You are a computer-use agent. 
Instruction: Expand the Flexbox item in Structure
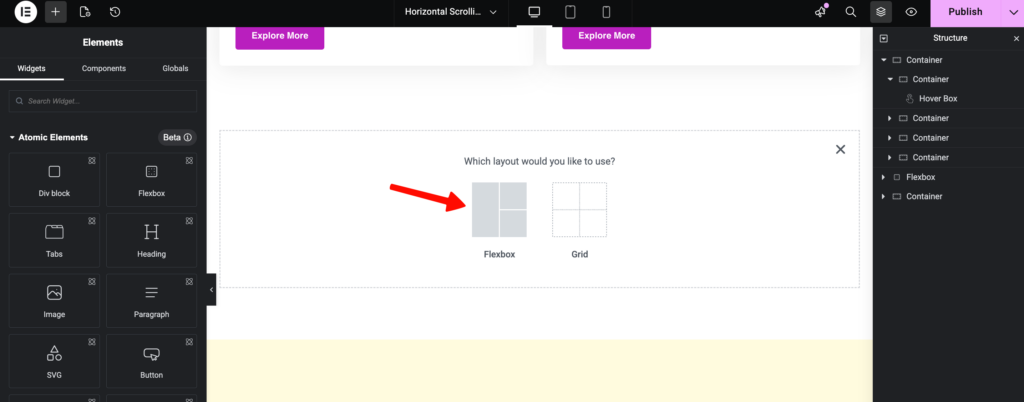click(883, 177)
